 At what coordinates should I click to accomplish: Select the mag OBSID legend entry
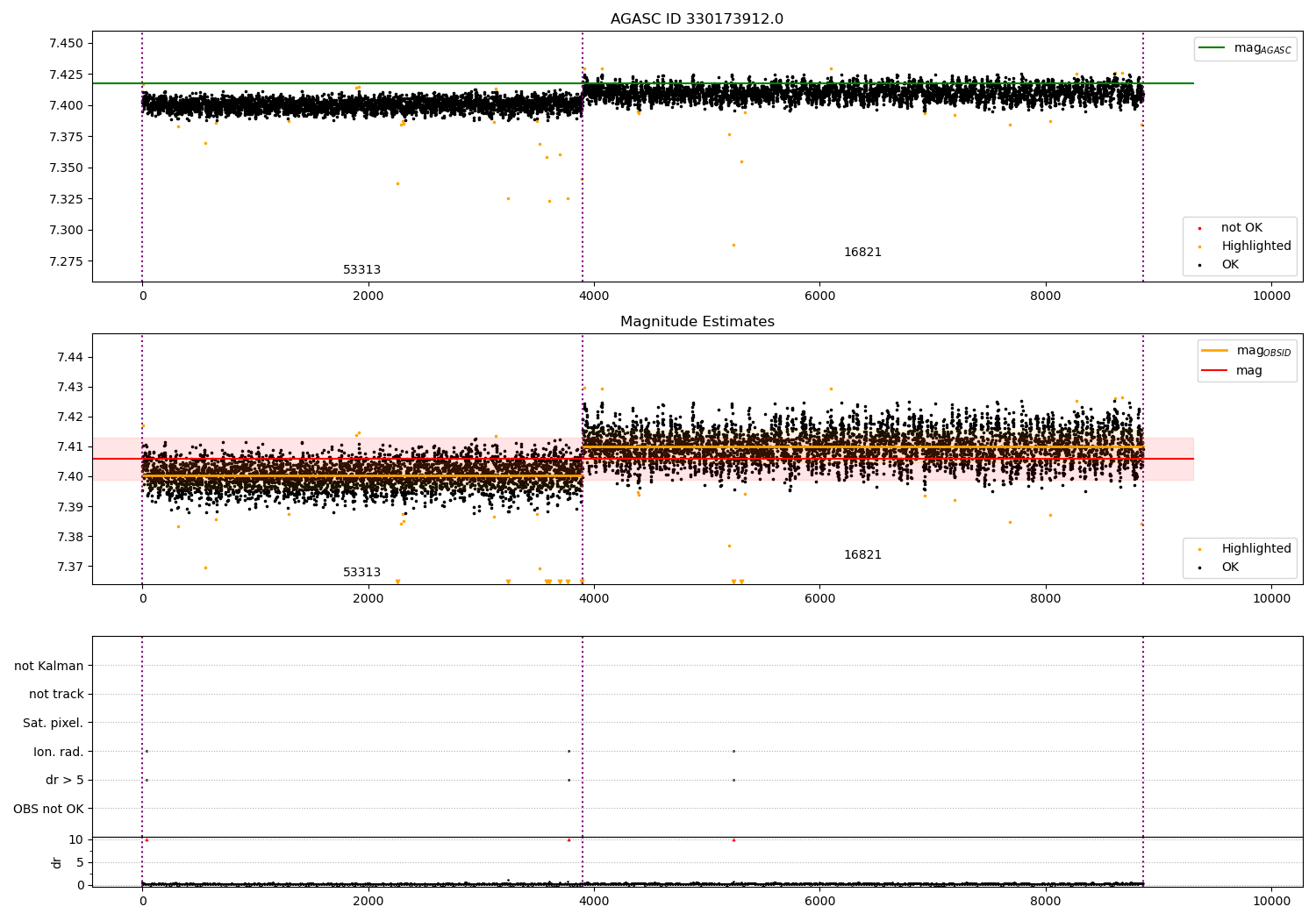pos(1246,351)
